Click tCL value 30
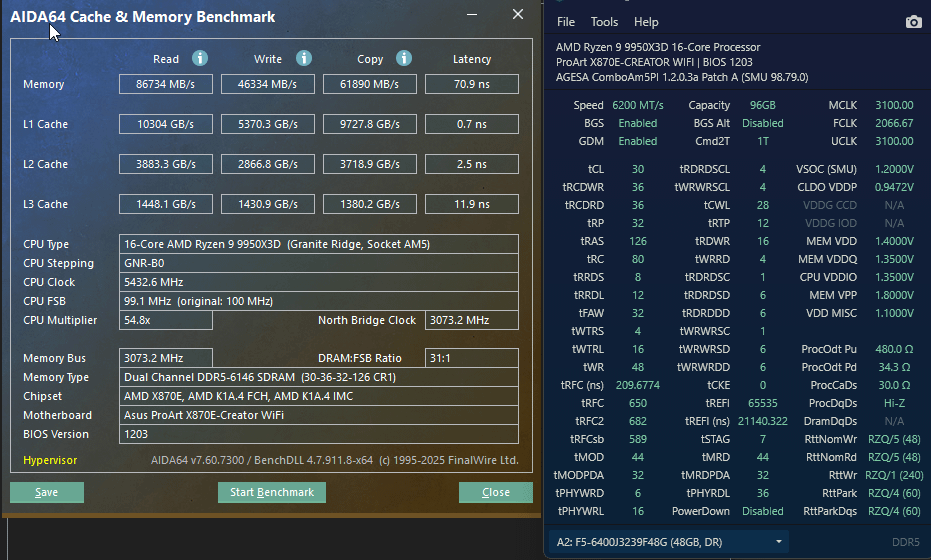Image resolution: width=931 pixels, height=560 pixels. pos(638,169)
